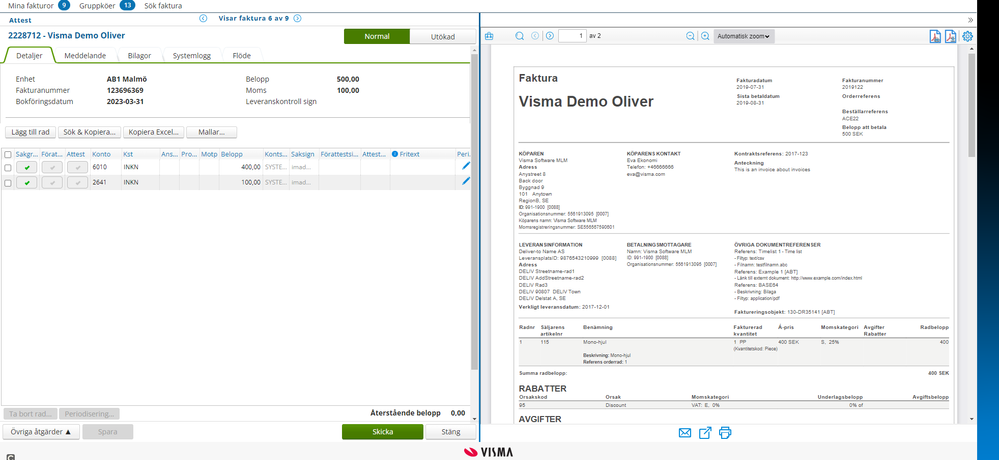Toggle Attest checkmark on row 6010
The width and height of the screenshot is (999, 460).
pyautogui.click(x=78, y=167)
